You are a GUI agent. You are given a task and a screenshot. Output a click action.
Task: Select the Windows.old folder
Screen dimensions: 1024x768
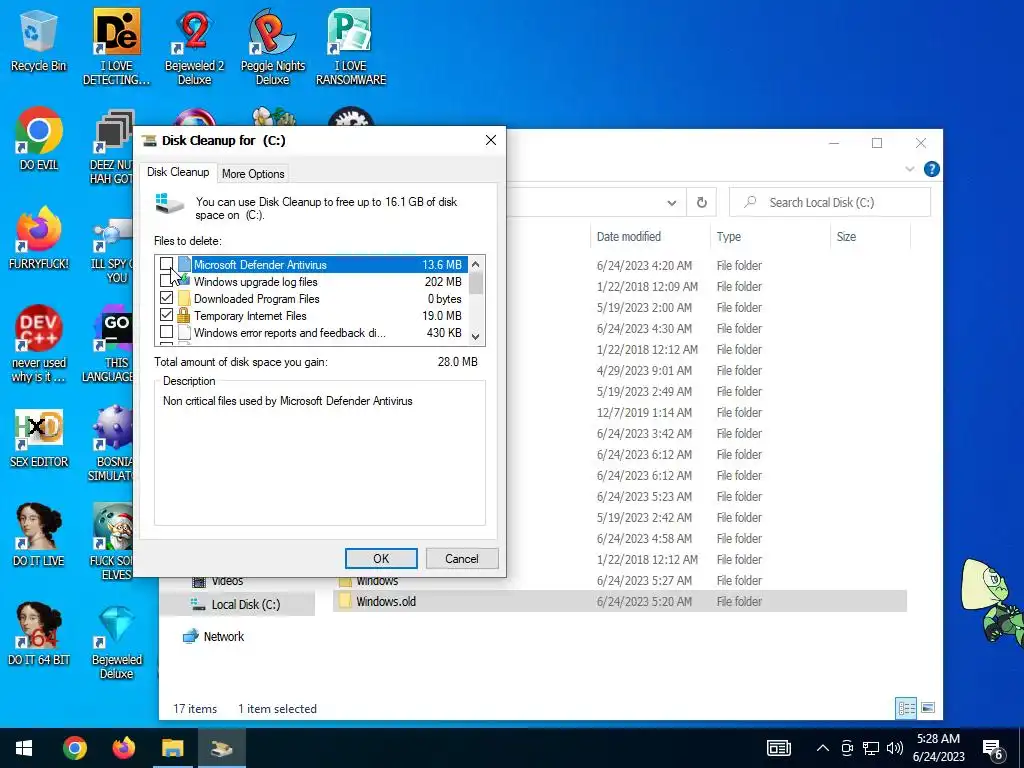click(620, 601)
